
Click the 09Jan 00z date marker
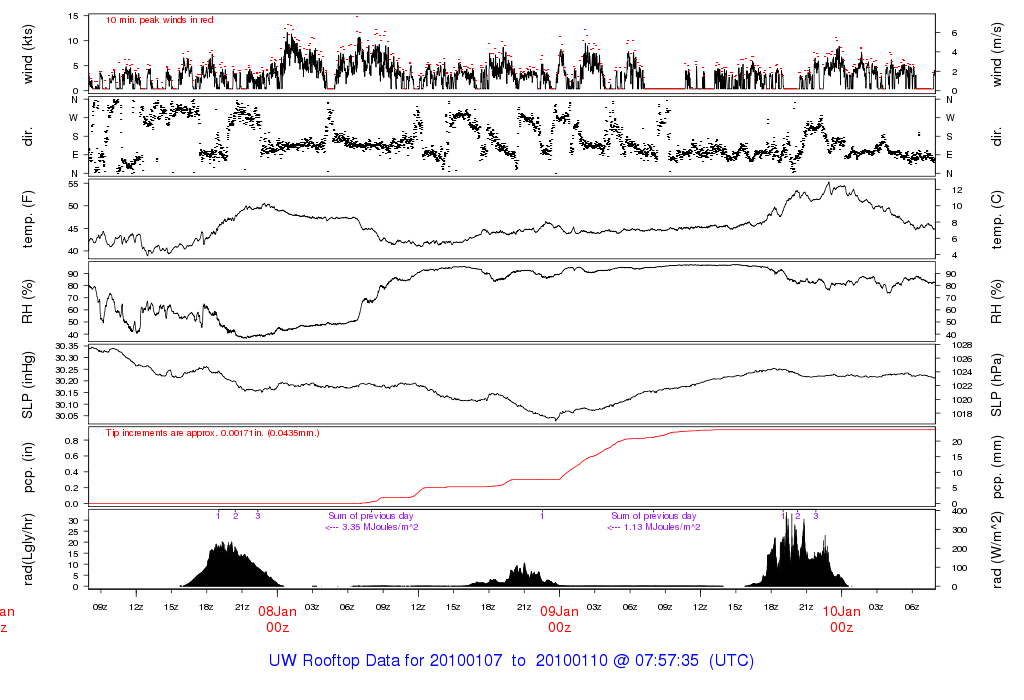559,619
